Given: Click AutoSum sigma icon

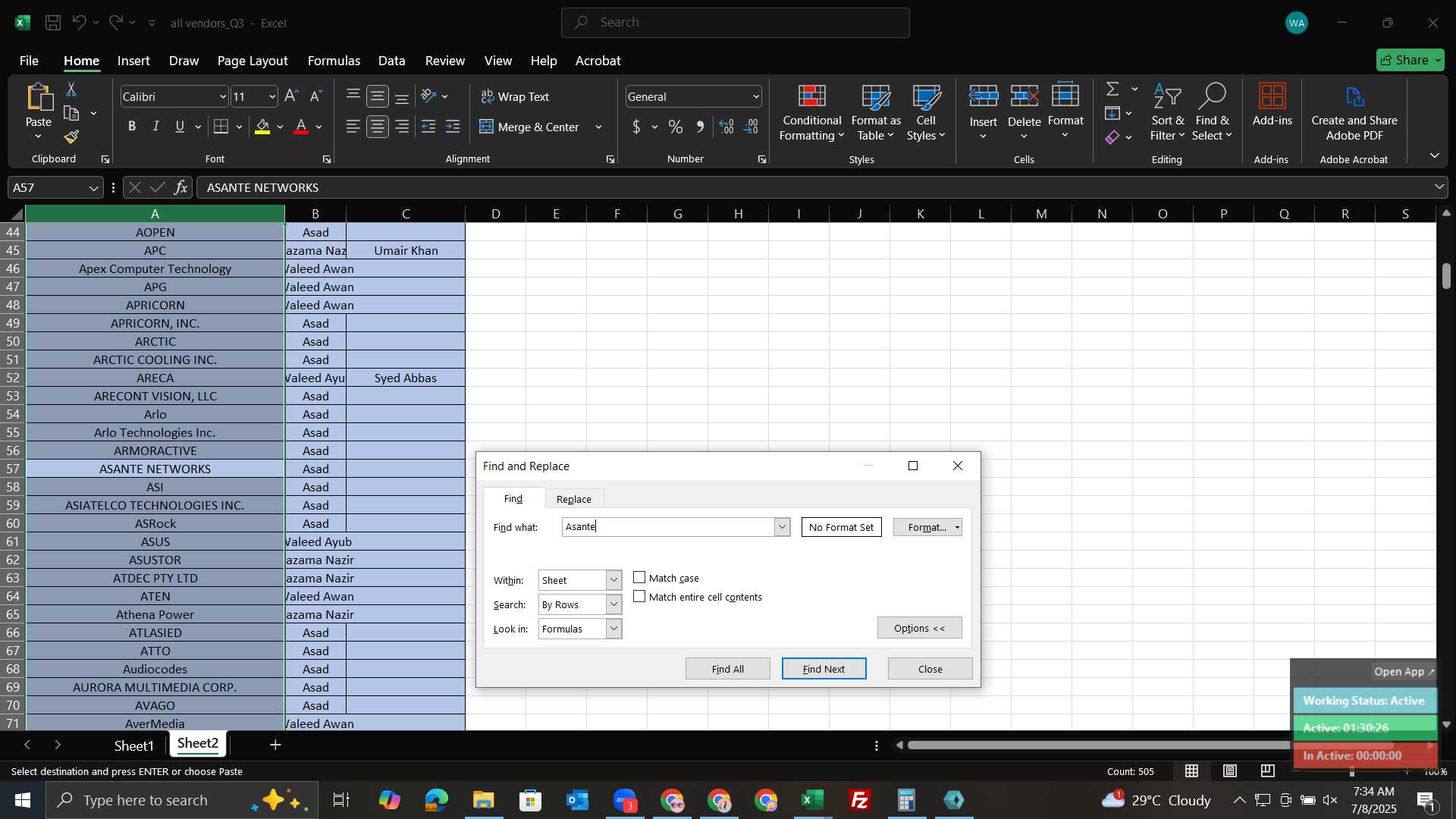Looking at the screenshot, I should [x=1112, y=89].
